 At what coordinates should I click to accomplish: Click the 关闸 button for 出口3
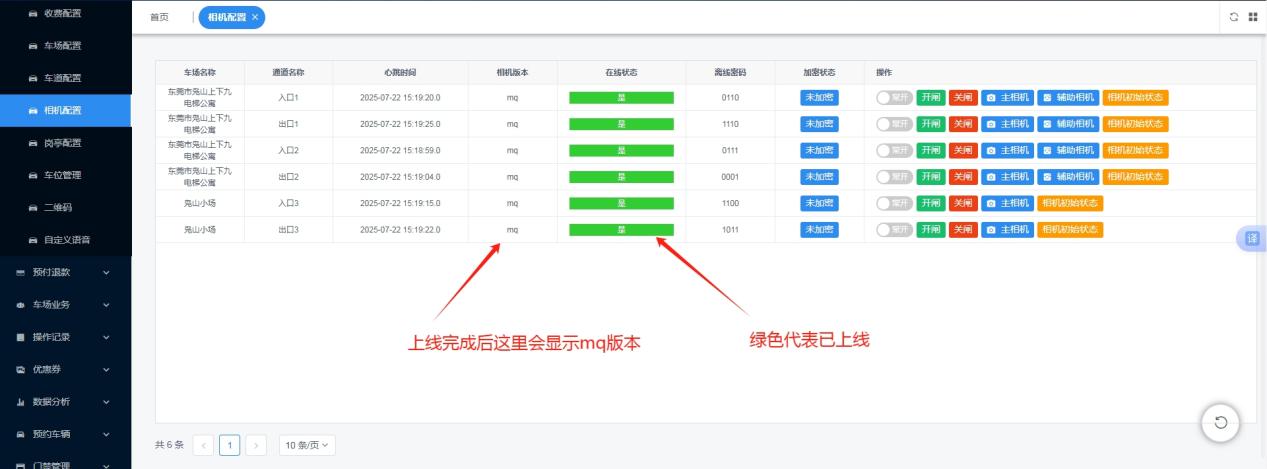[963, 229]
